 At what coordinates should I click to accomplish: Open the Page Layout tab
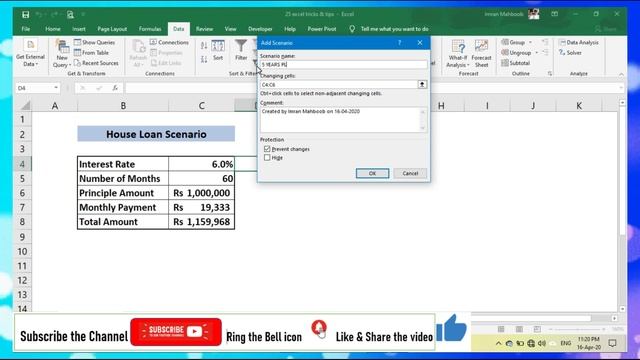click(x=112, y=29)
